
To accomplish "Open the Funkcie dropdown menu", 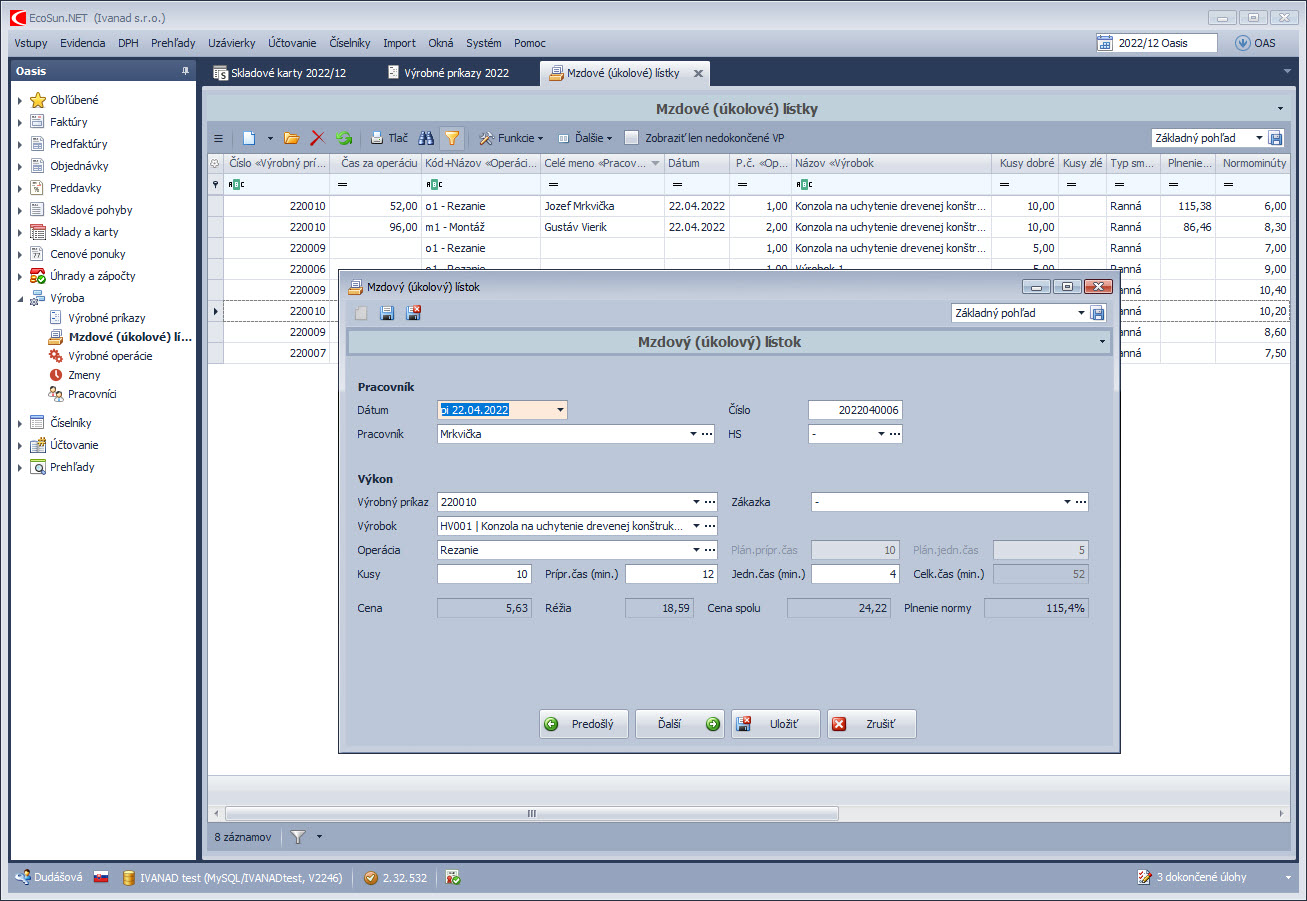I will click(510, 138).
